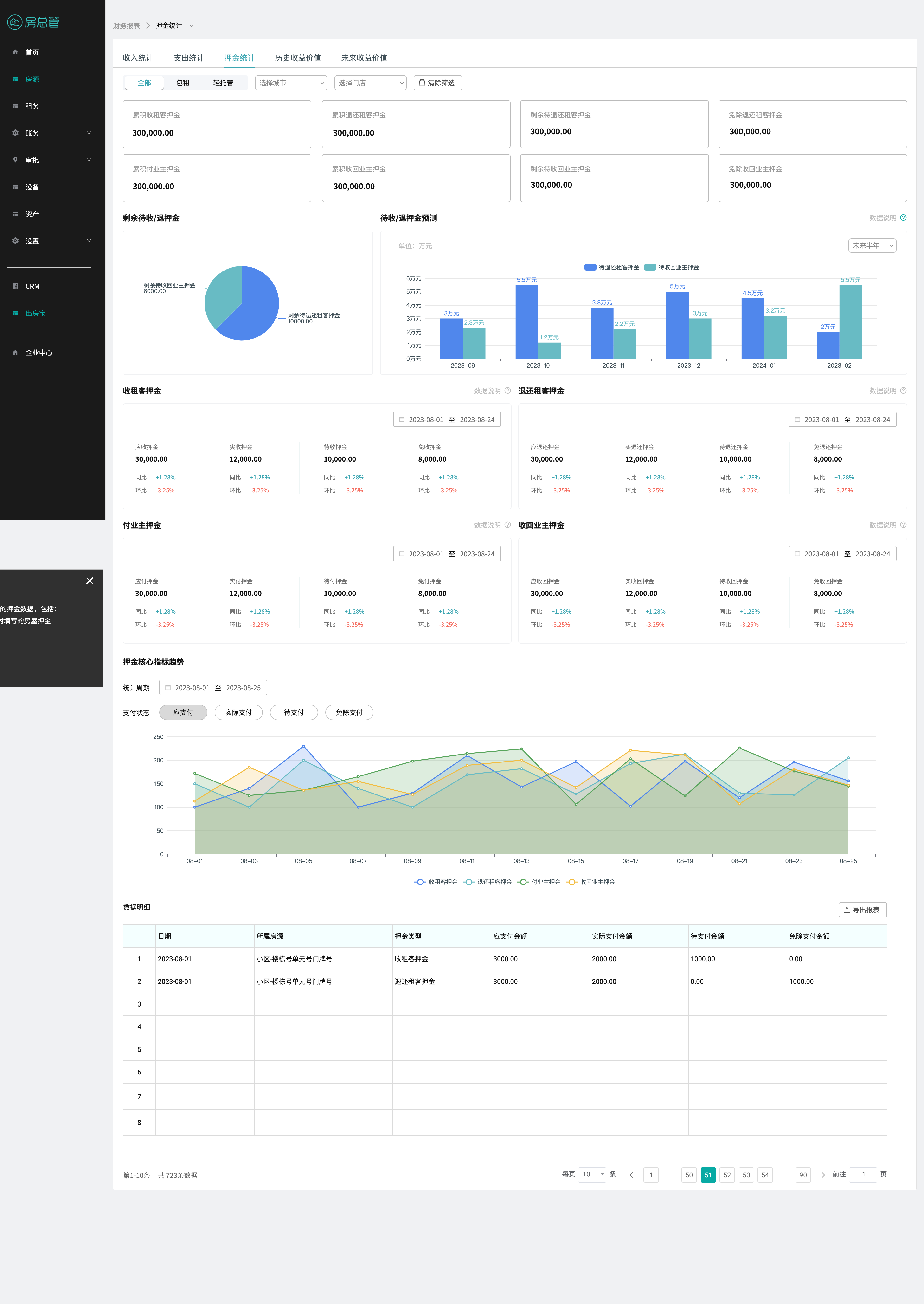This screenshot has width=924, height=1304.
Task: Click the 租务 sidebar icon
Action: (x=15, y=106)
